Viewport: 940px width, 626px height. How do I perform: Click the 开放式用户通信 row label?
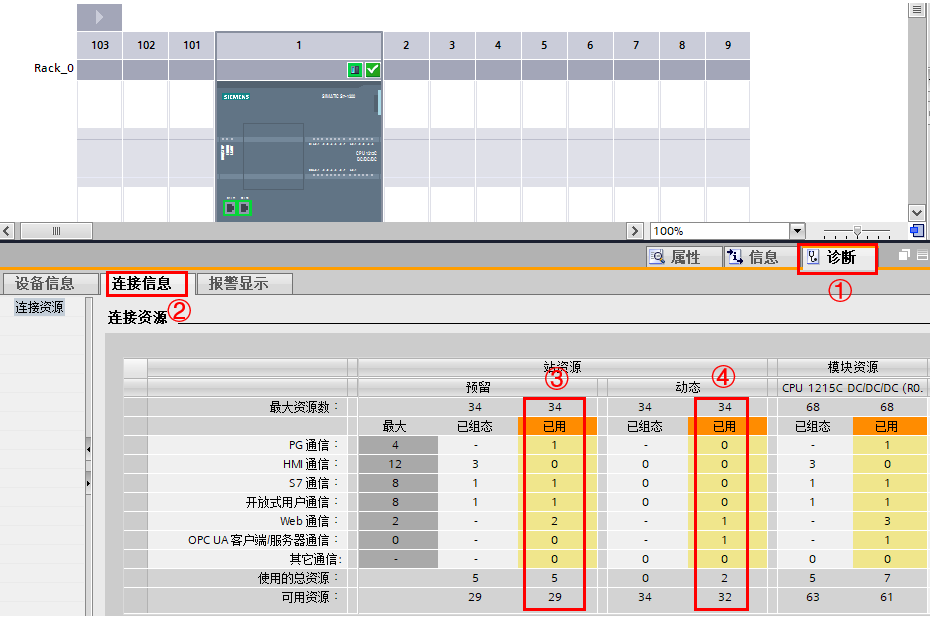click(291, 502)
